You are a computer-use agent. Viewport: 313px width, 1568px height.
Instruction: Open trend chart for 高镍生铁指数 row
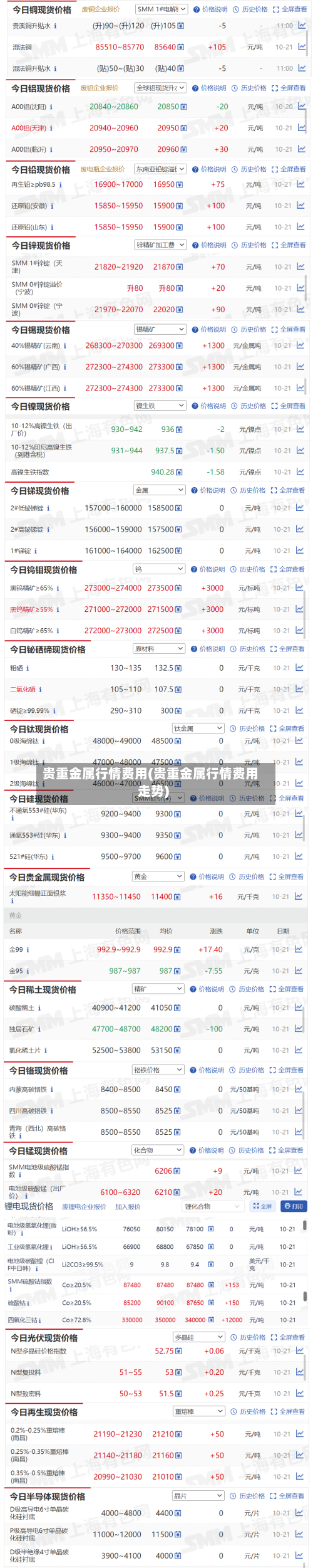[x=300, y=471]
